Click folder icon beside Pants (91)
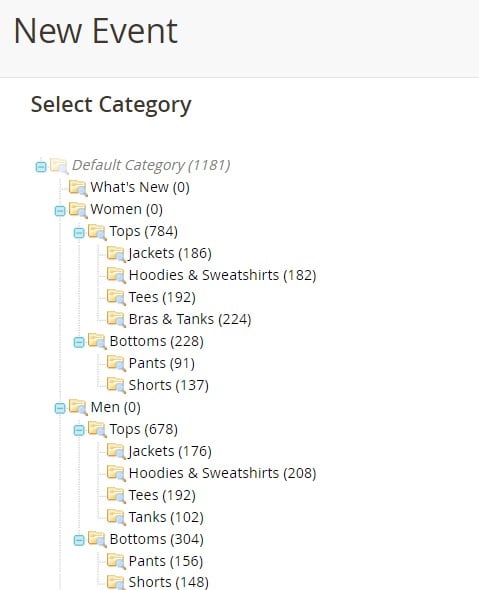 116,363
